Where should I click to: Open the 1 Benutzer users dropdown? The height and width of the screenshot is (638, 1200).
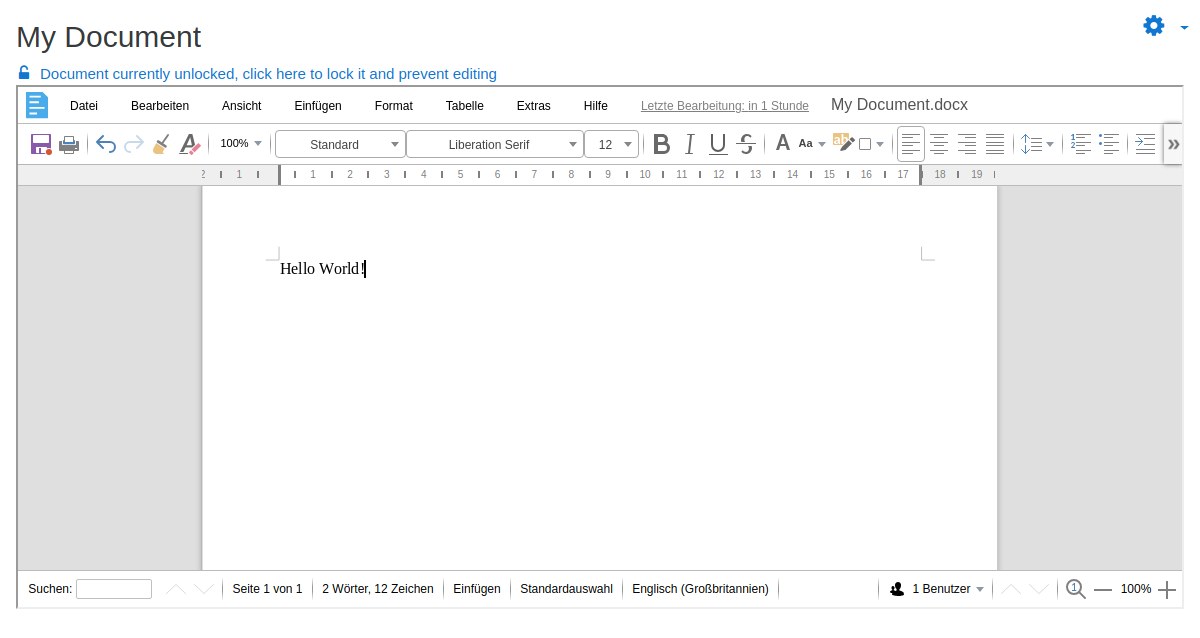pos(937,589)
